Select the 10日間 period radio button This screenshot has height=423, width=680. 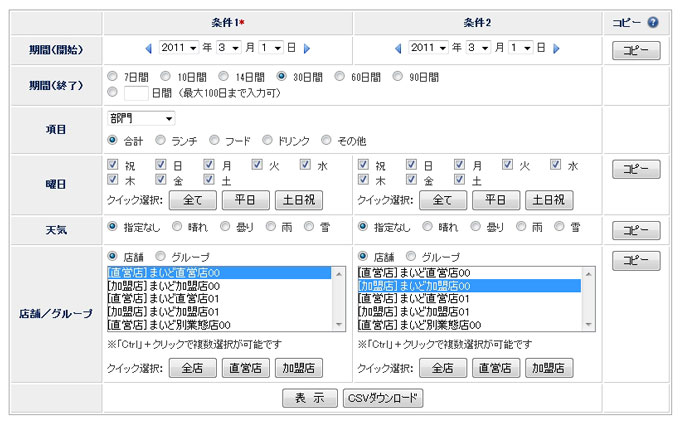tap(165, 76)
